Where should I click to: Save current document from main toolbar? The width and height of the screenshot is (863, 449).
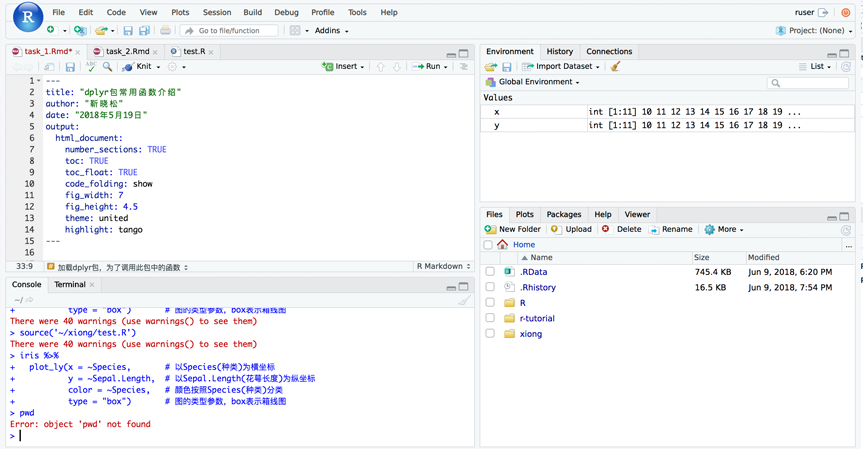[128, 30]
